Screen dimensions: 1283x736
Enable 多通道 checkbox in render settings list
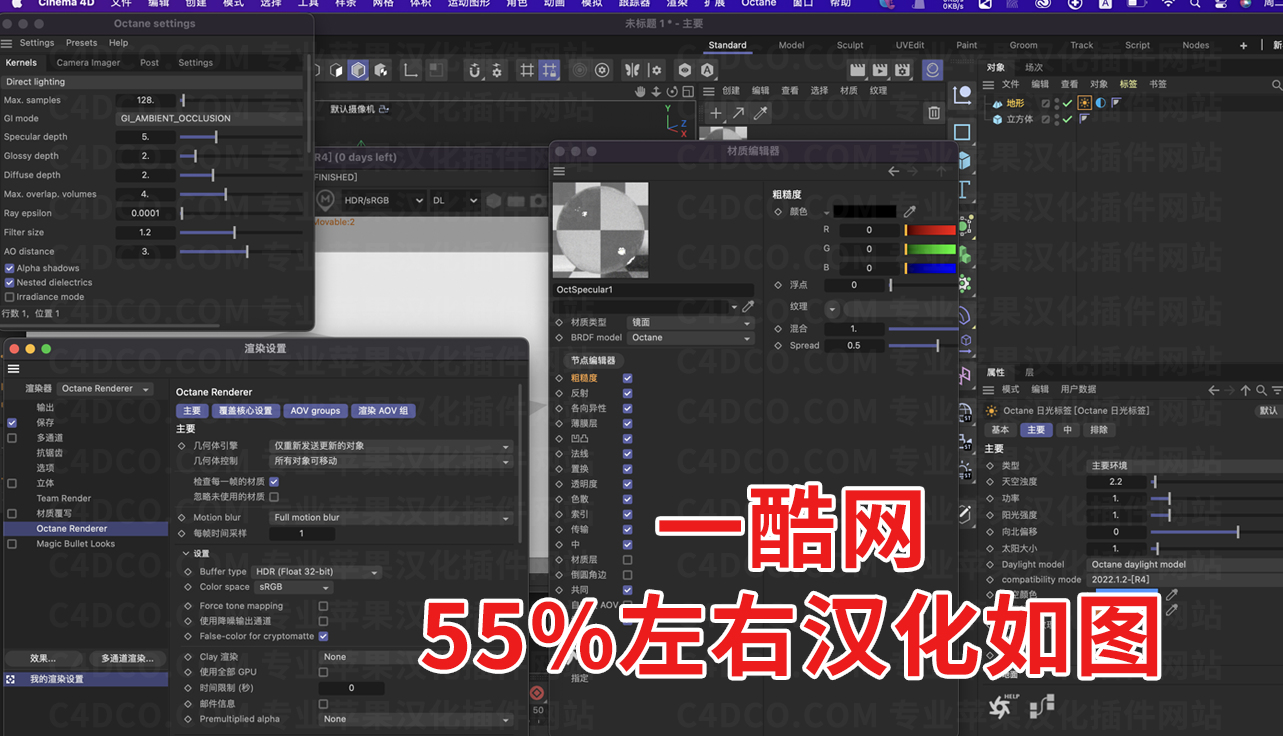click(12, 438)
